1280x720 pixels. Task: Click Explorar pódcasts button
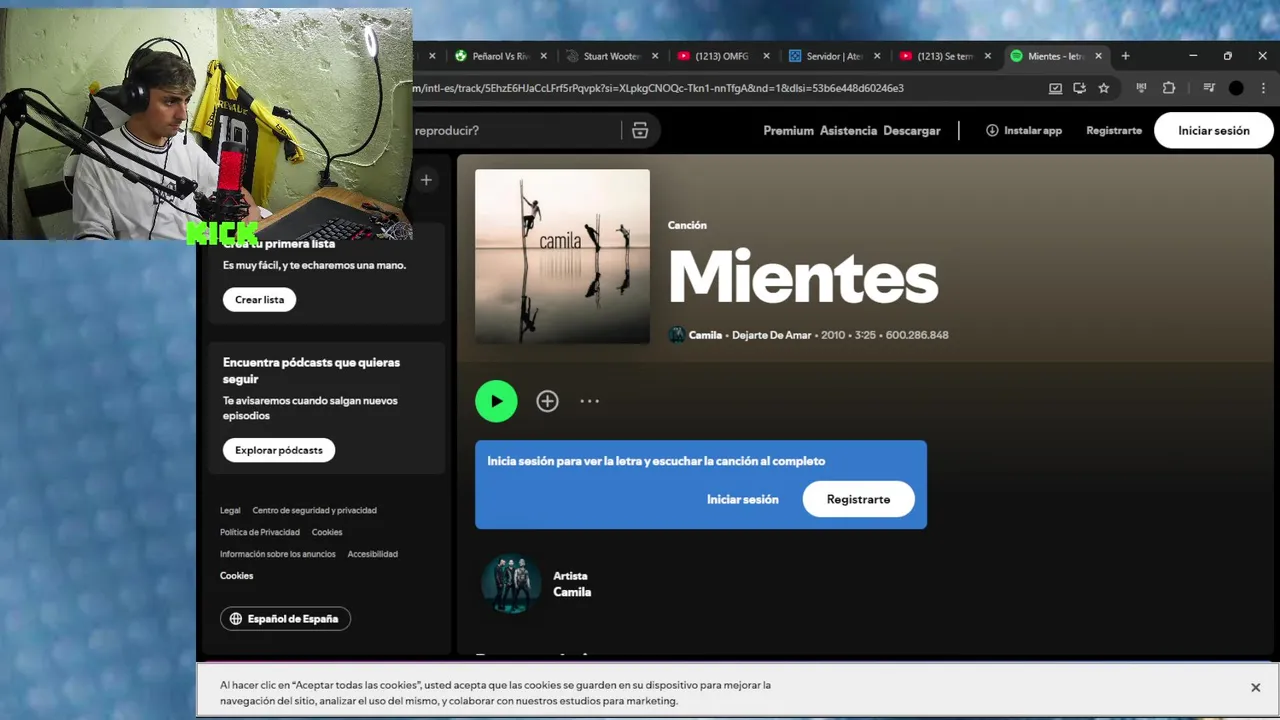pos(279,450)
